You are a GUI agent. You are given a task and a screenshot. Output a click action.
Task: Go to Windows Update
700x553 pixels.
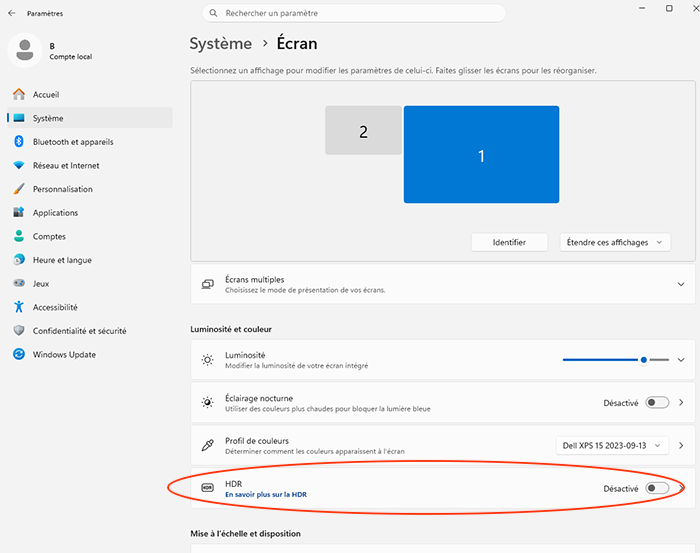90,354
